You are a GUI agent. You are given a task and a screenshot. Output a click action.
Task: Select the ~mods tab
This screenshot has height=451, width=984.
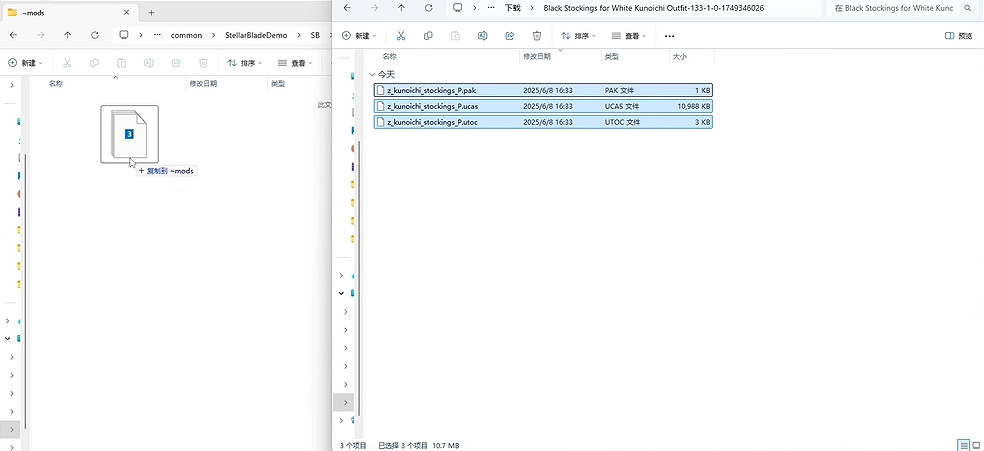tap(60, 12)
